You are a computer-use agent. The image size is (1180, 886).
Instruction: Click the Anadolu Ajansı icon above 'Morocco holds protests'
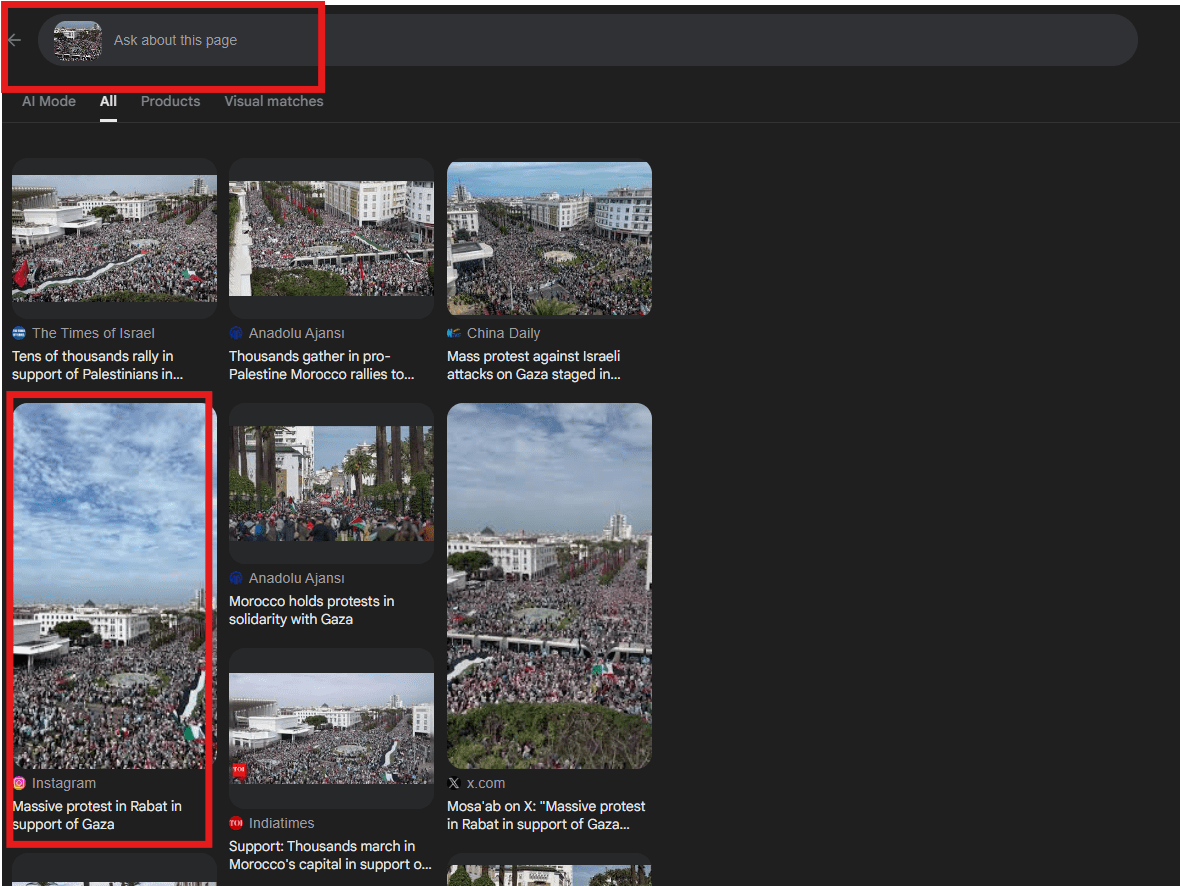tap(236, 578)
